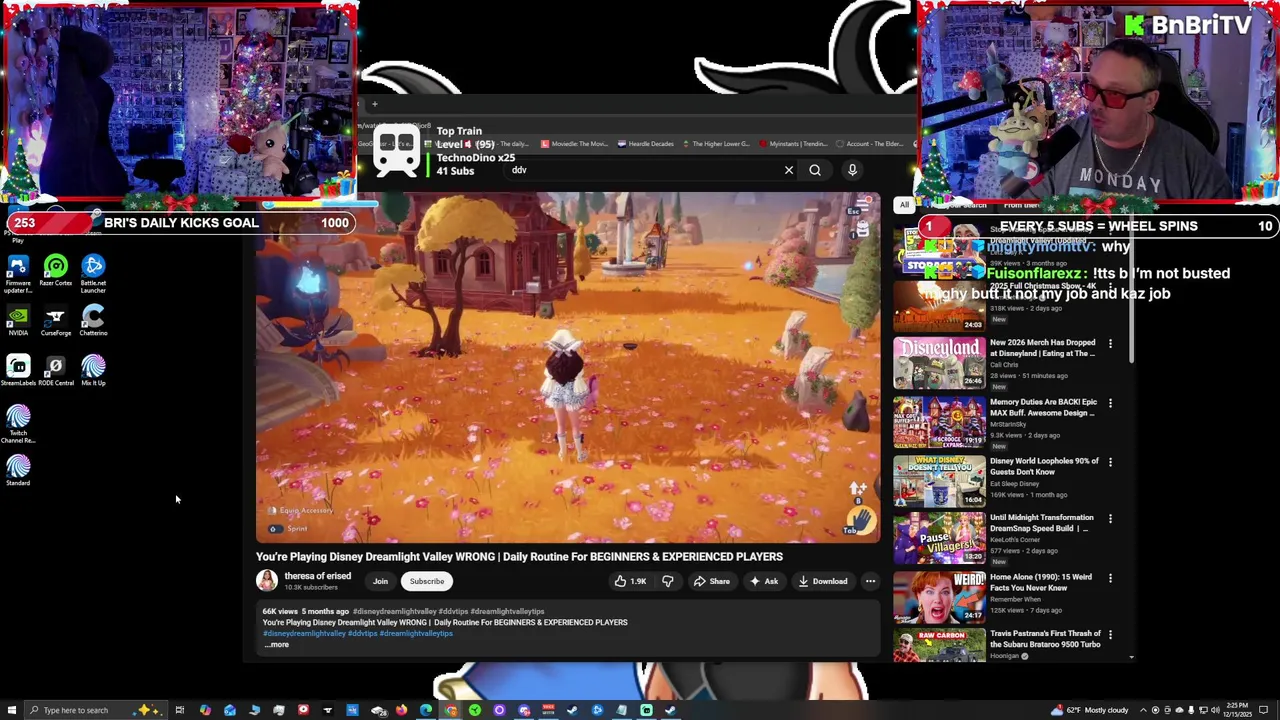The height and width of the screenshot is (720, 1280).
Task: Open options menu for Disneyland merch video
Action: (x=1110, y=344)
